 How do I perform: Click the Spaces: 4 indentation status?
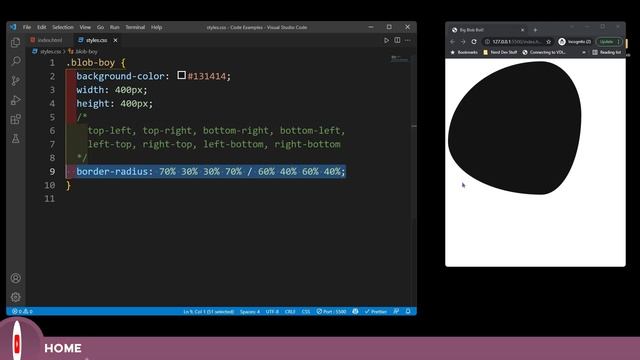pos(250,311)
